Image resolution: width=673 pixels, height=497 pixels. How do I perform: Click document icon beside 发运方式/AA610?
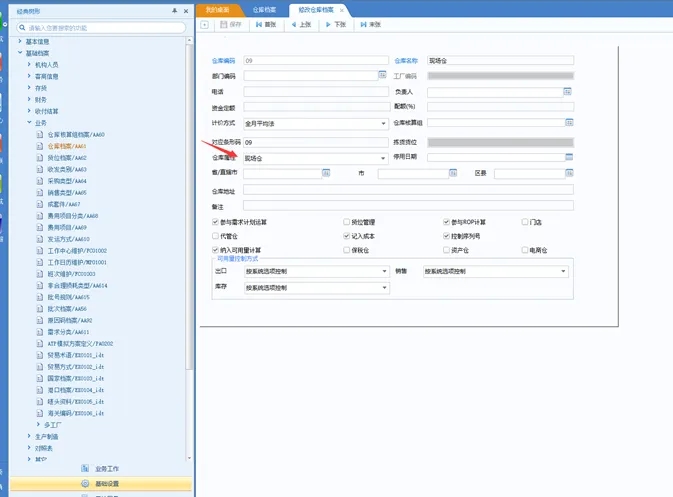click(39, 239)
